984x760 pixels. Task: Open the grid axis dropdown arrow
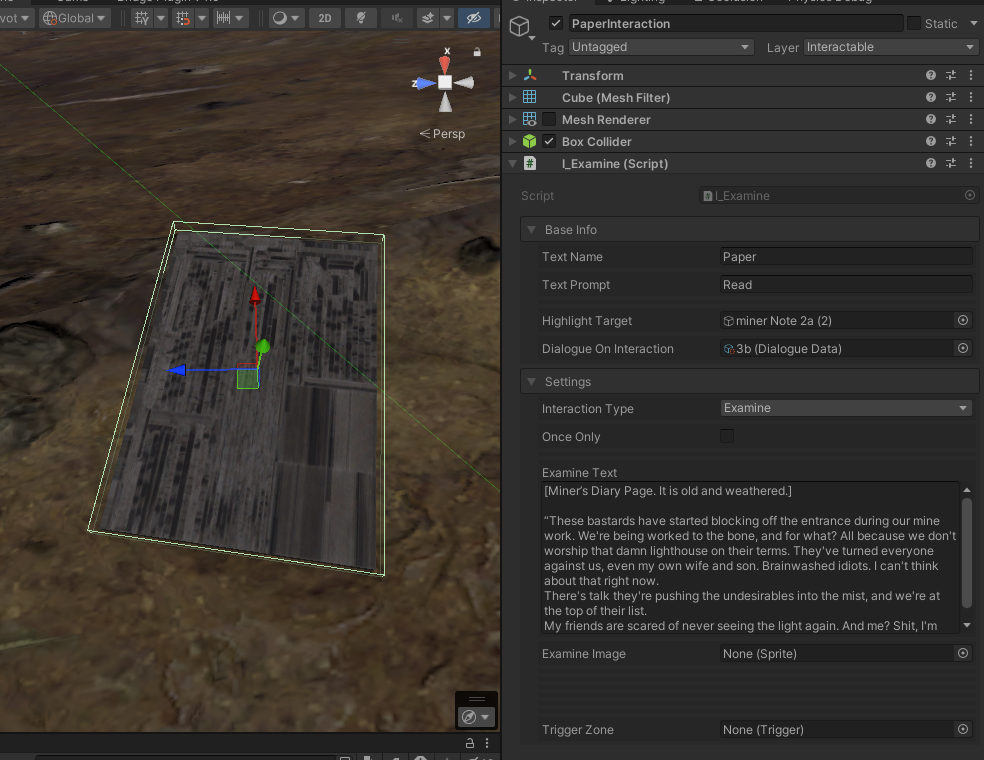click(161, 18)
